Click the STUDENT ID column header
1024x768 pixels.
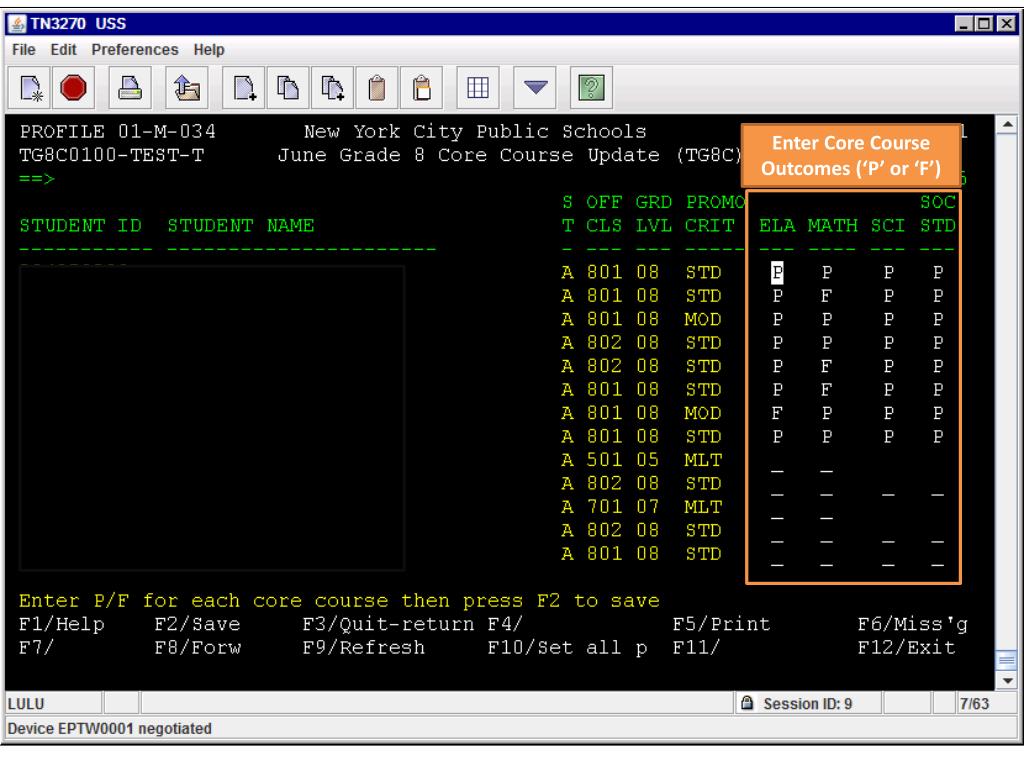point(80,226)
